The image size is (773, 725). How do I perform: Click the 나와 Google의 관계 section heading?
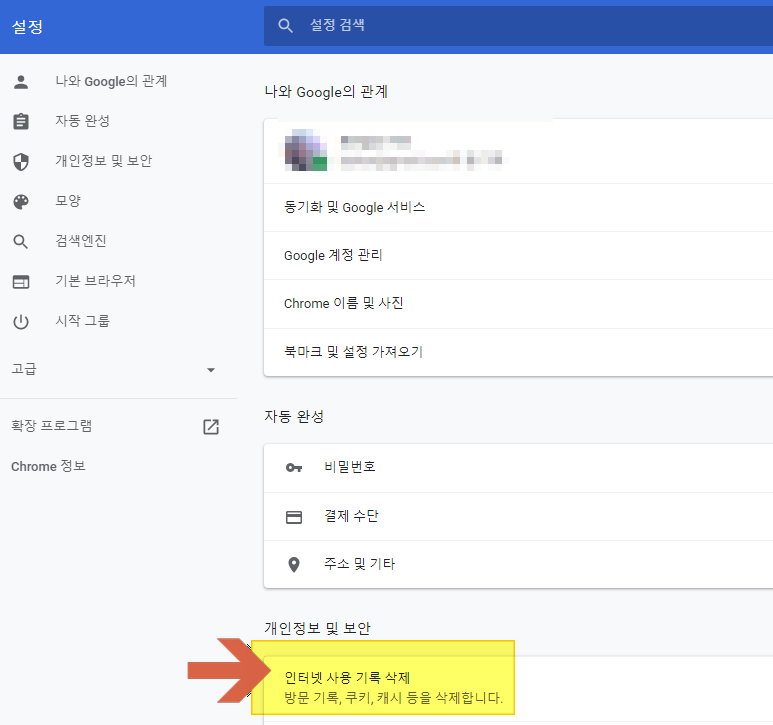pos(326,92)
